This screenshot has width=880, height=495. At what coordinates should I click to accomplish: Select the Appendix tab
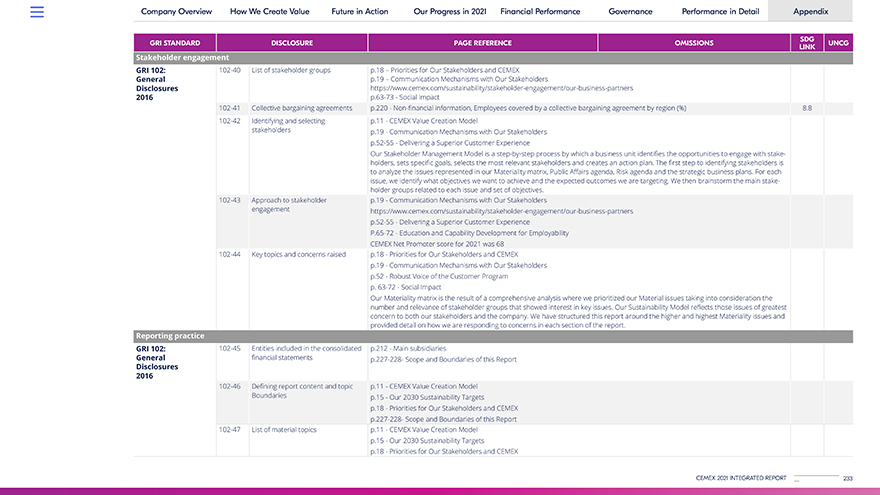coord(810,12)
